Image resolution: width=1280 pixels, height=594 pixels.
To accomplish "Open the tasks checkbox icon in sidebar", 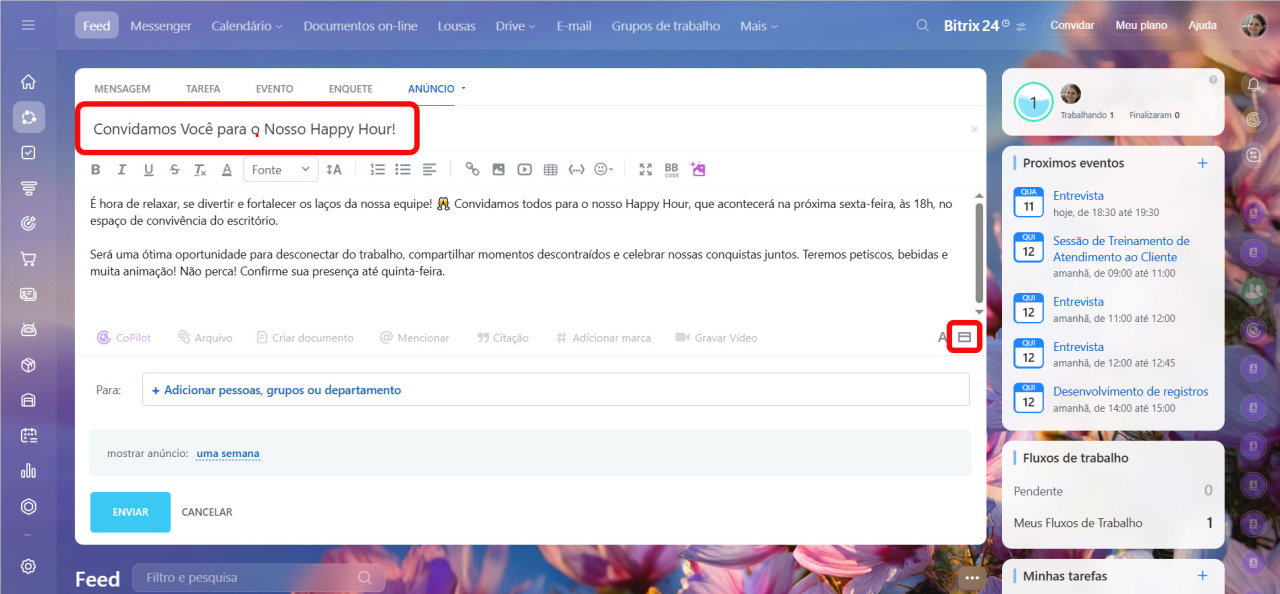I will pyautogui.click(x=28, y=153).
